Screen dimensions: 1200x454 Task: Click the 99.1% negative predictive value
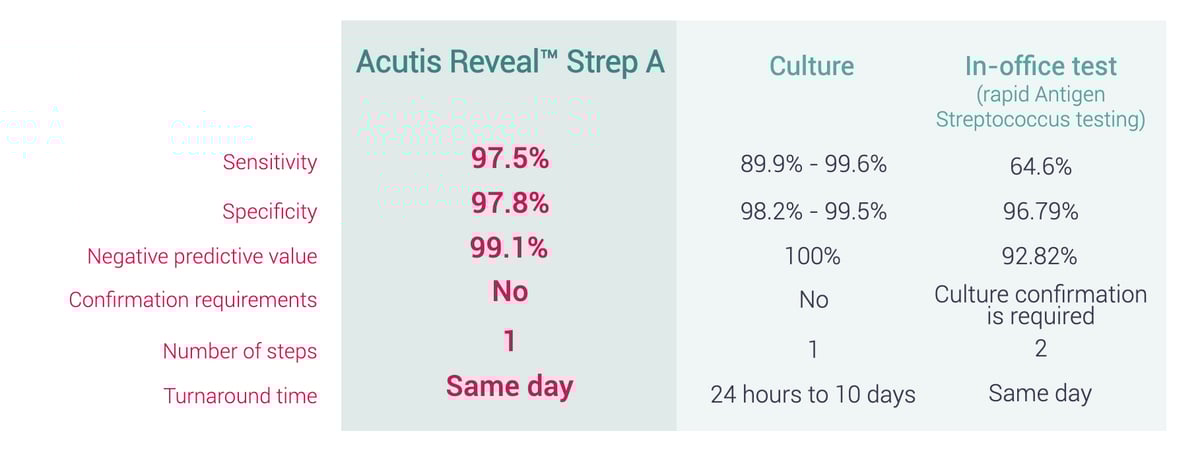pos(509,247)
